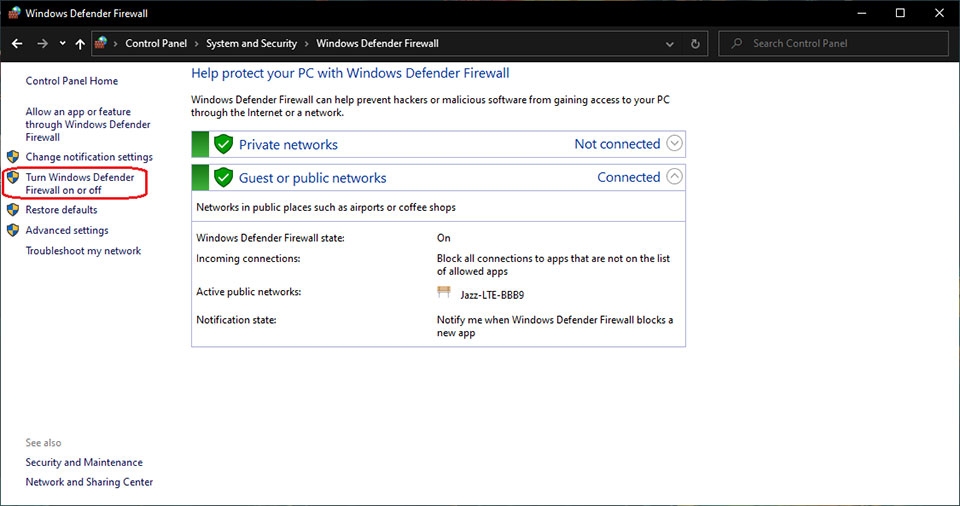Open the recent locations dropdown arrow
The image size is (960, 506).
62,44
